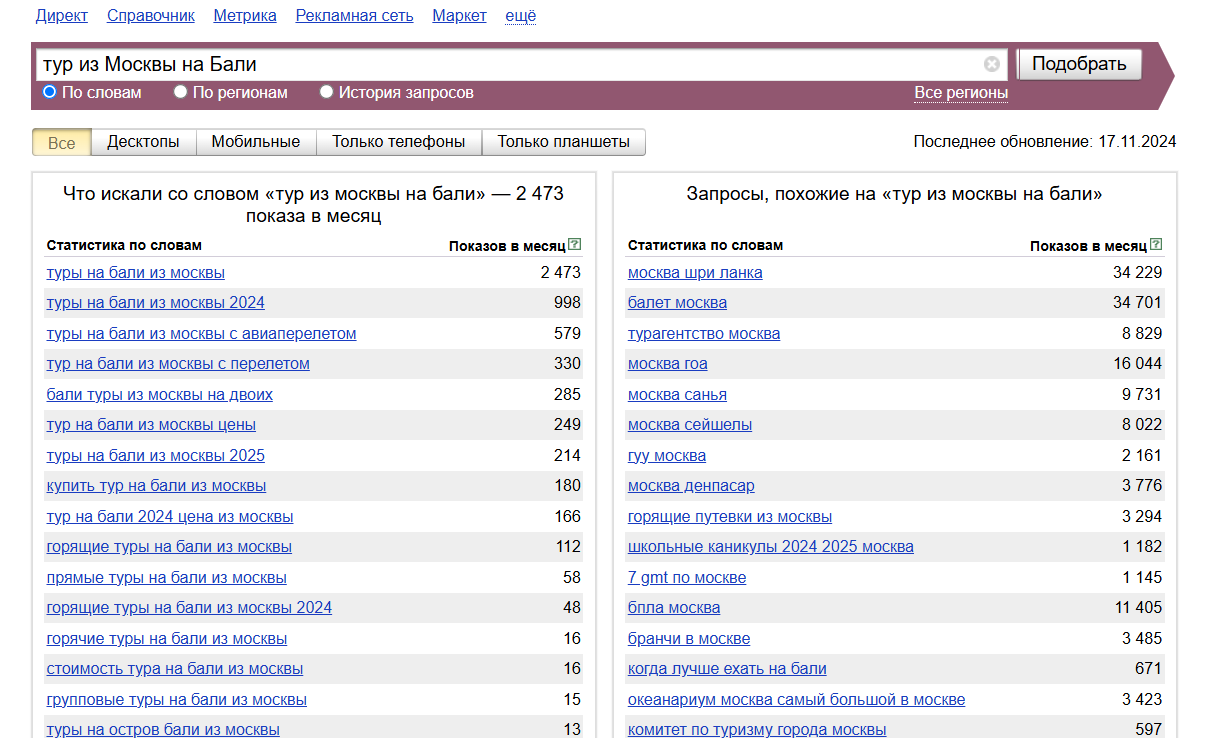Open 'океанариум москва самый большой в москве'

797,700
